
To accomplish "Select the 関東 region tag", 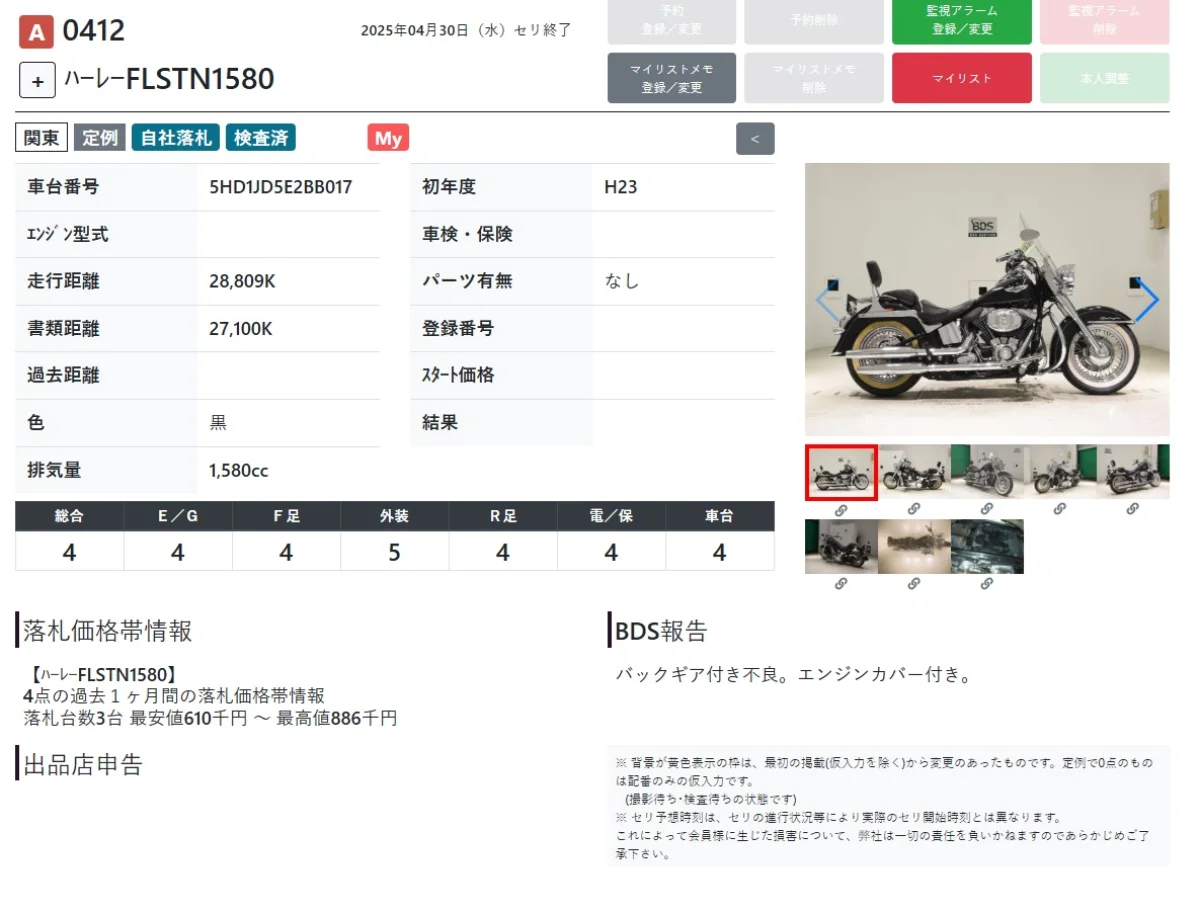I will [42, 138].
